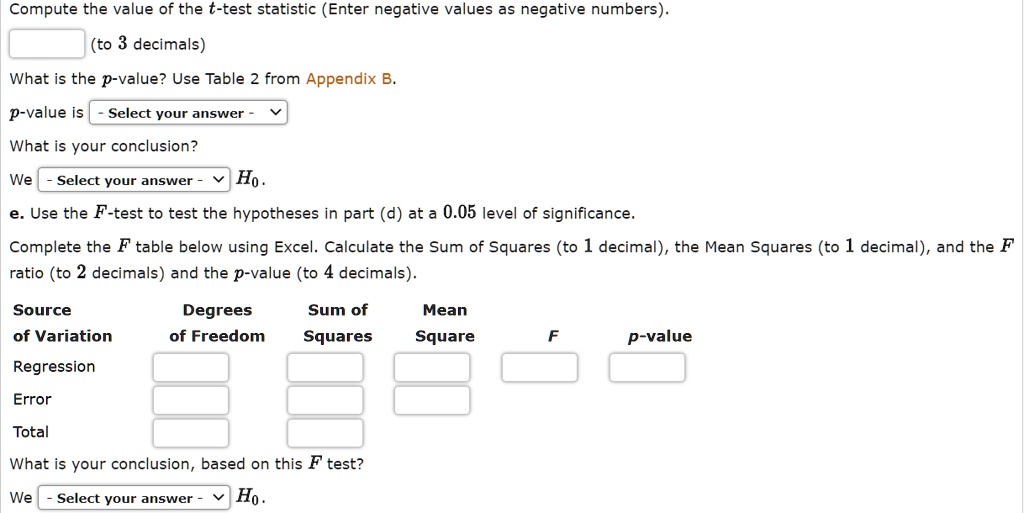Image resolution: width=1024 pixels, height=513 pixels.
Task: Open the F test conclusion dropdown
Action: [134, 498]
